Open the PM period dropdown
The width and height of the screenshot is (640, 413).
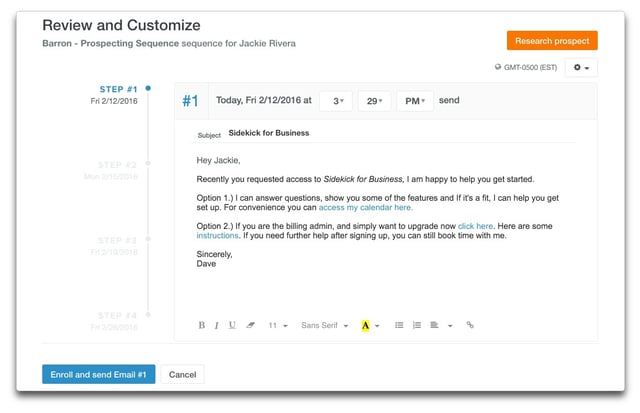pos(415,101)
